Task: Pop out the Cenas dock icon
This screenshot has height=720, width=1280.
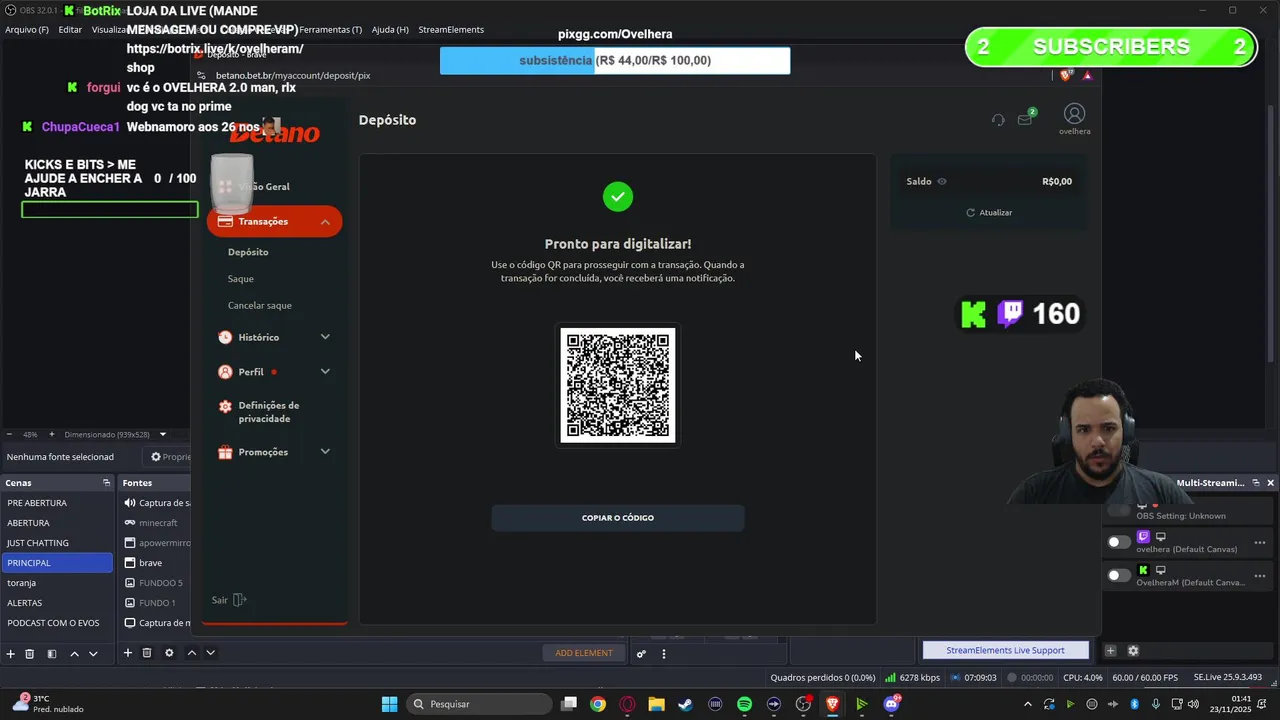Action: (x=106, y=483)
